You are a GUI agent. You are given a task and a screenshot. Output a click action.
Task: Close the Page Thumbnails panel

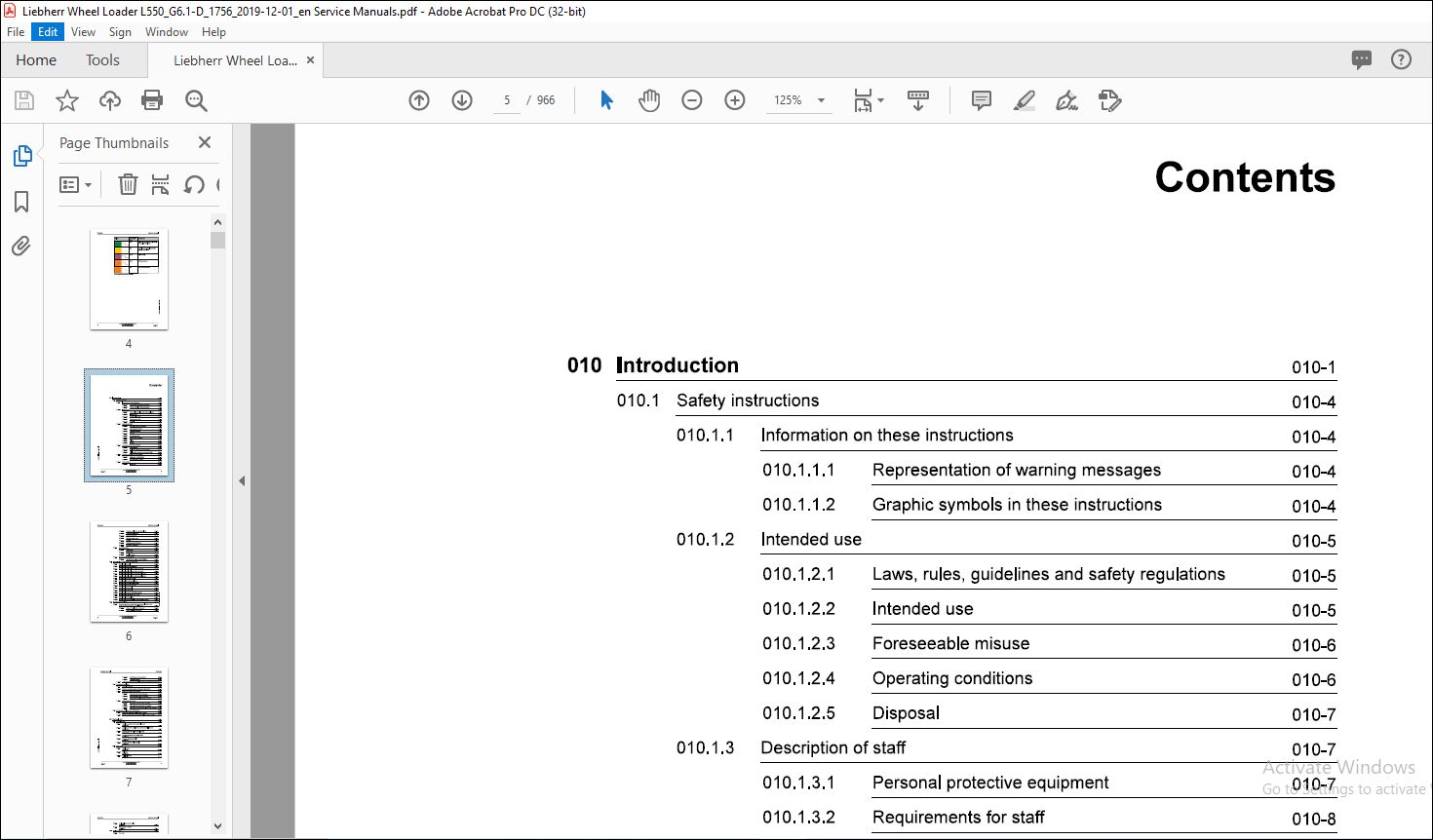click(x=205, y=142)
